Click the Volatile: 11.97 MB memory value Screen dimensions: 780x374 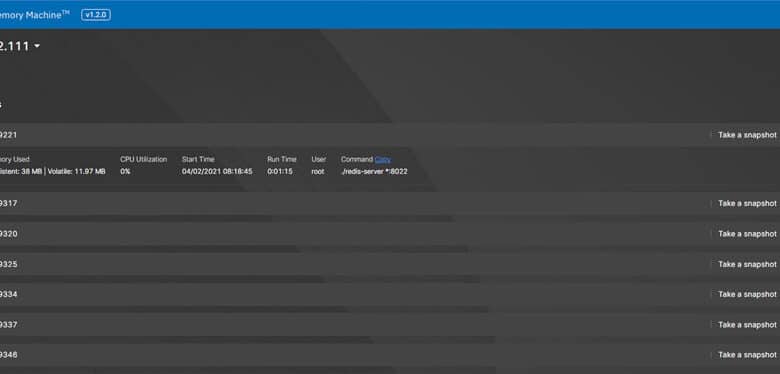tap(77, 172)
